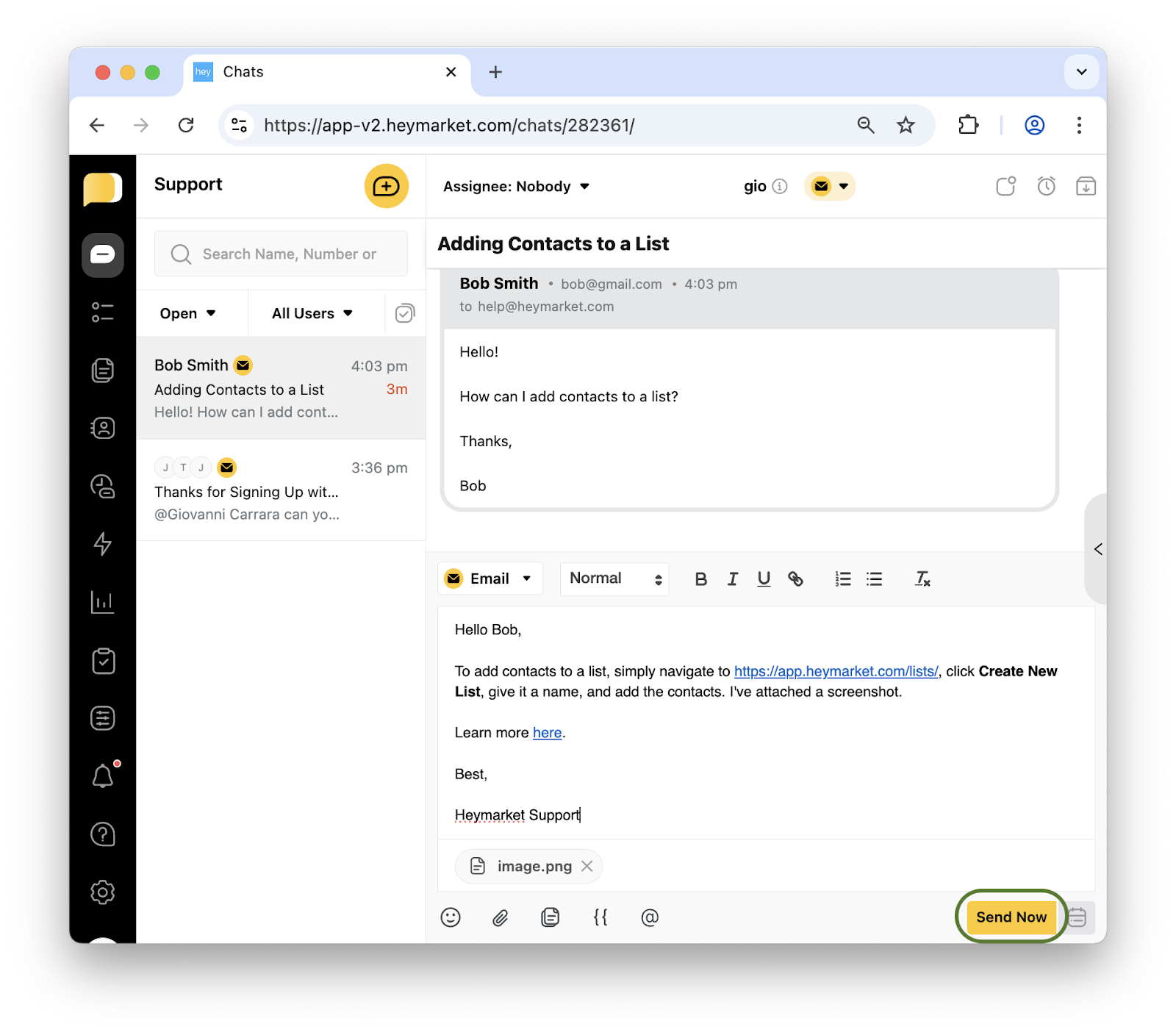The height and width of the screenshot is (1035, 1176).
Task: Mark chat as unread icon
Action: tap(1005, 186)
